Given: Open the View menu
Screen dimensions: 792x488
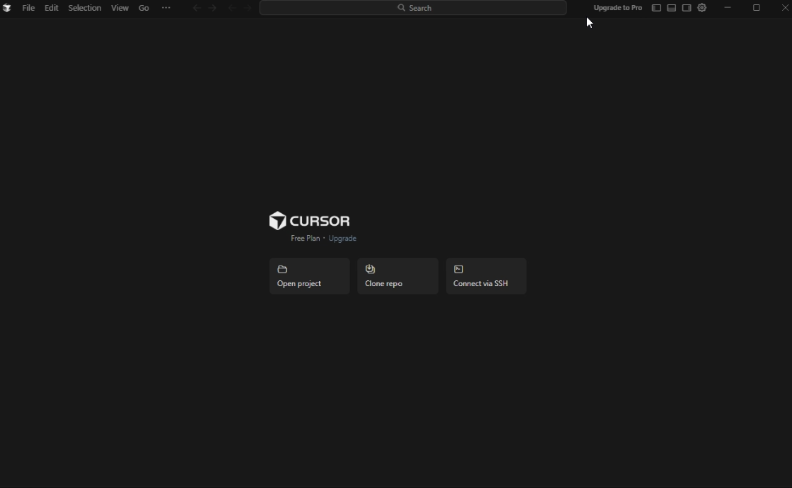Looking at the screenshot, I should pos(120,8).
